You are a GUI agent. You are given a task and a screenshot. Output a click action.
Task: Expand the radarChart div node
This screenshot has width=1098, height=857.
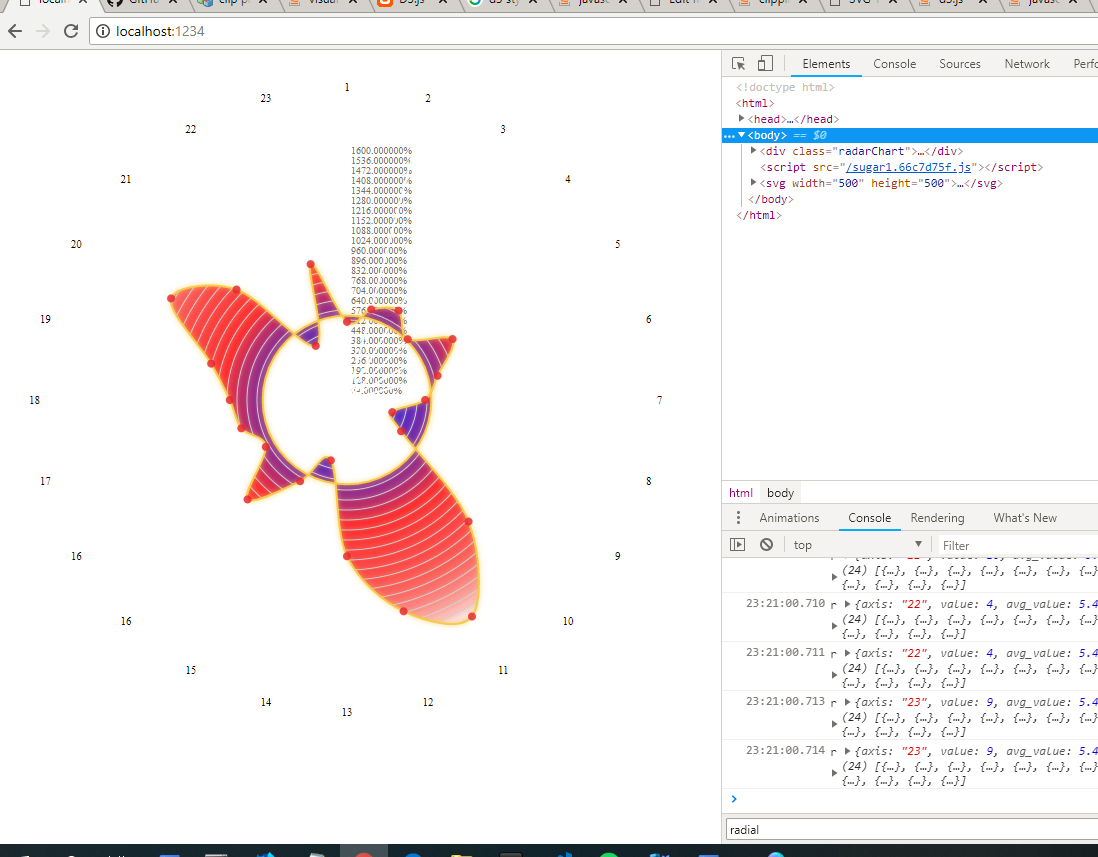(x=753, y=151)
